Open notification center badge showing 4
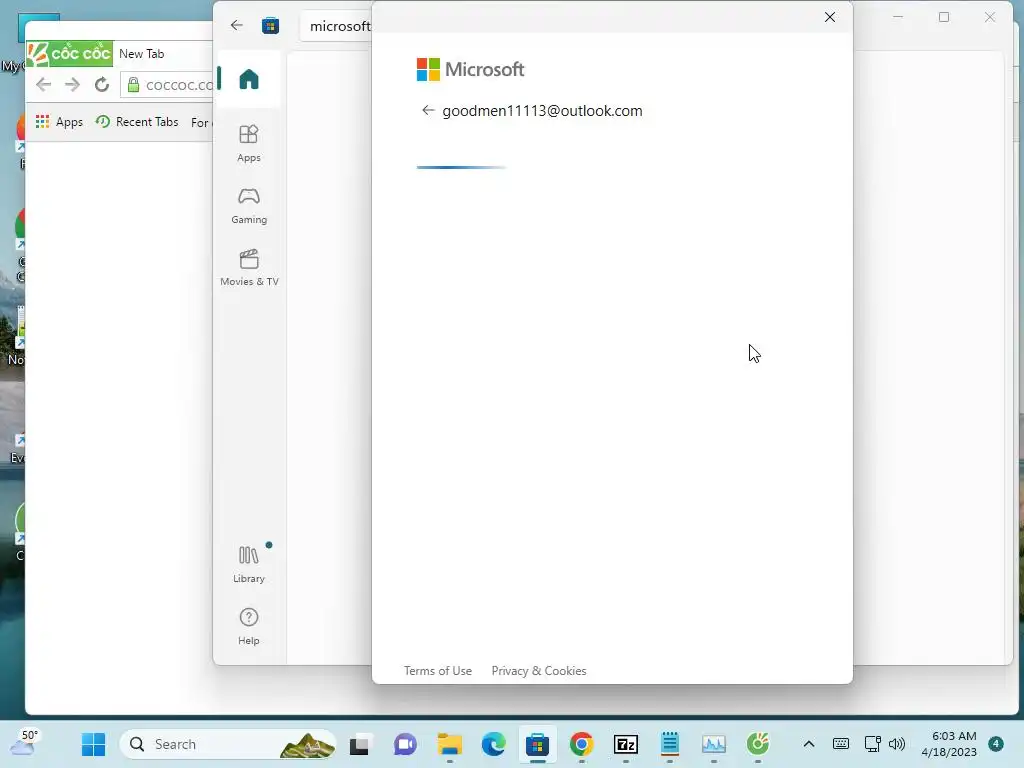This screenshot has height=768, width=1024. (x=996, y=744)
